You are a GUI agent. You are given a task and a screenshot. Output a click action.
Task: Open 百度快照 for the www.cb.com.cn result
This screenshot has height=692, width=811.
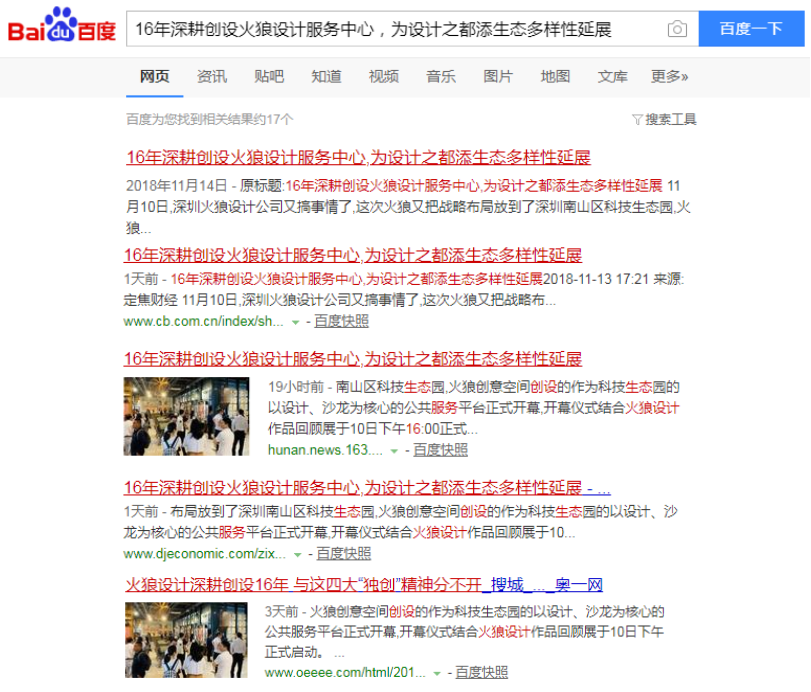[341, 321]
